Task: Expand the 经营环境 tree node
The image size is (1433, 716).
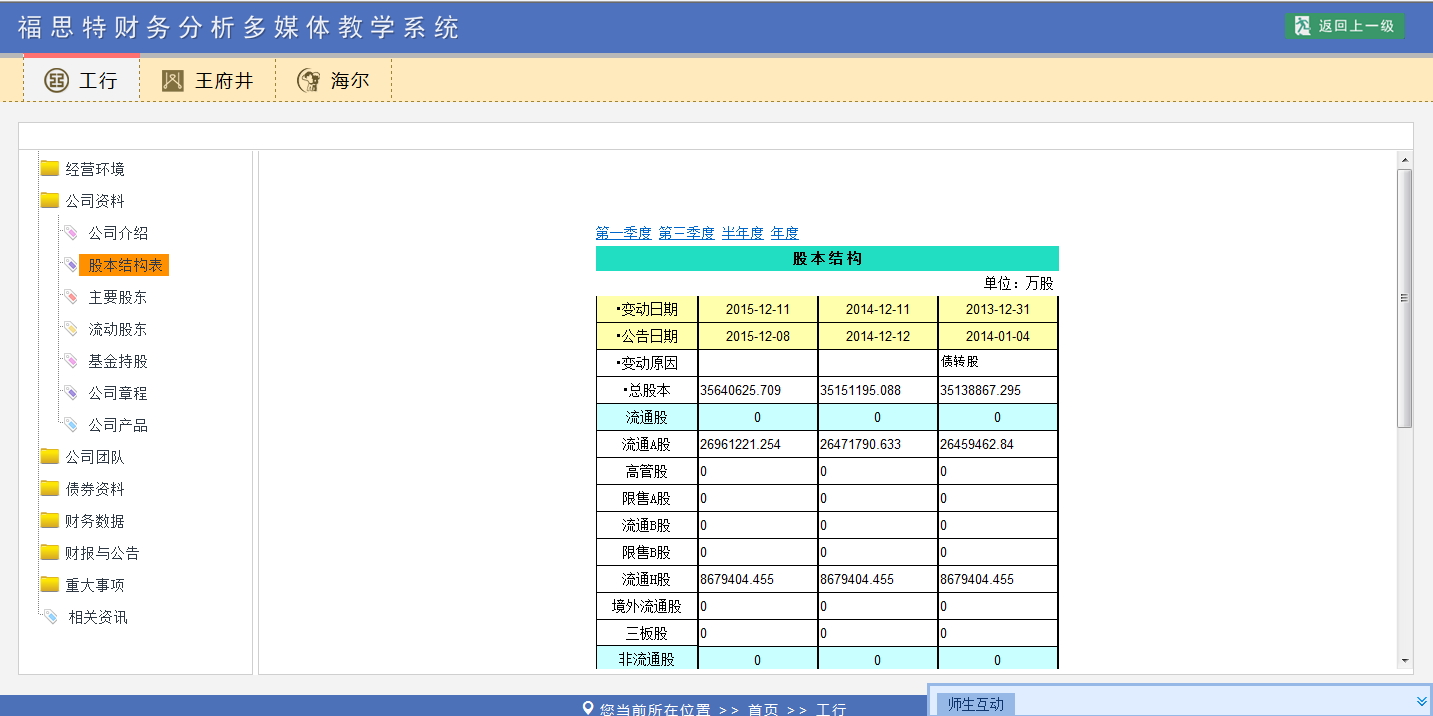Action: pyautogui.click(x=95, y=169)
